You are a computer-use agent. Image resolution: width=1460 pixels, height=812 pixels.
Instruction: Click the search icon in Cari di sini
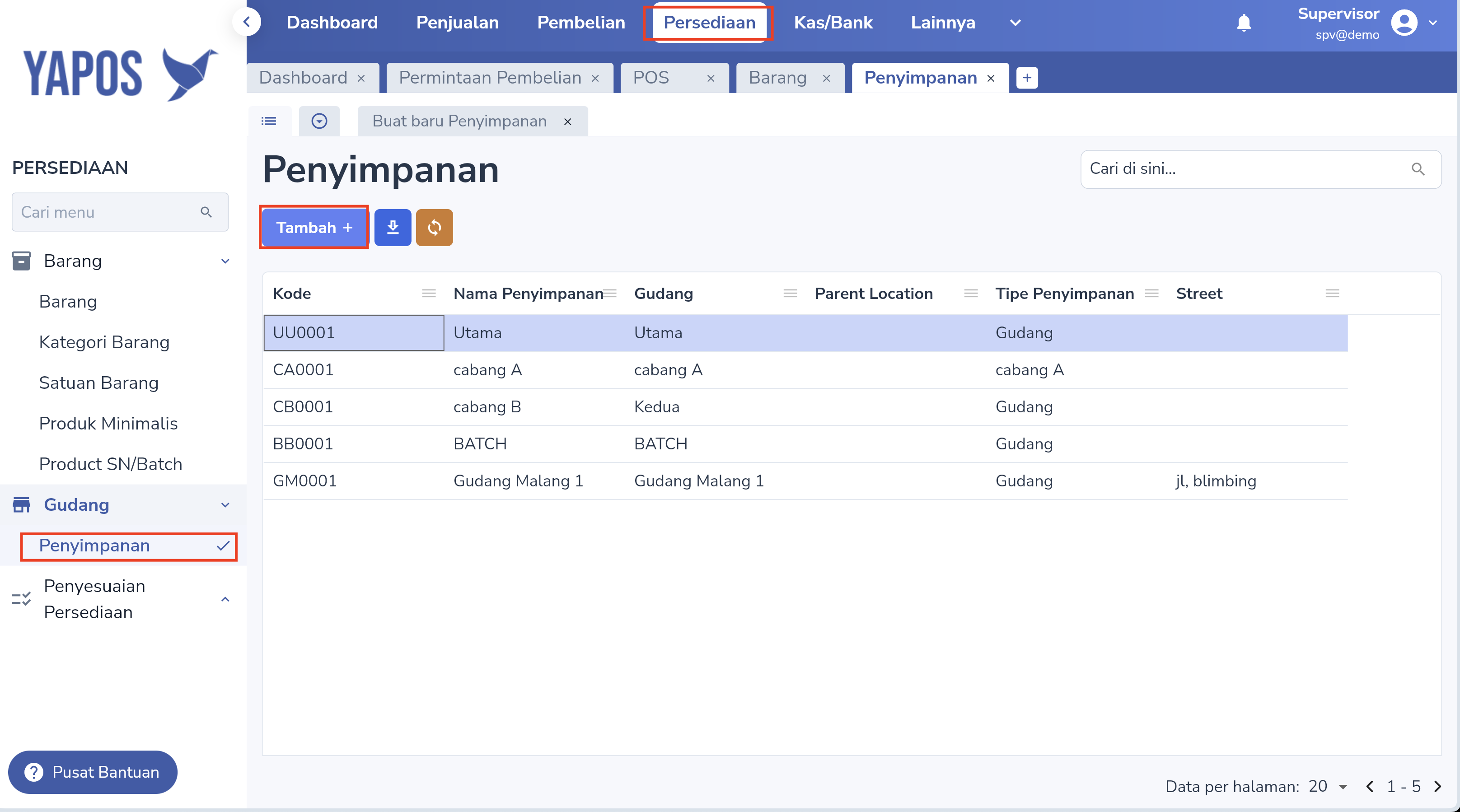click(1418, 169)
